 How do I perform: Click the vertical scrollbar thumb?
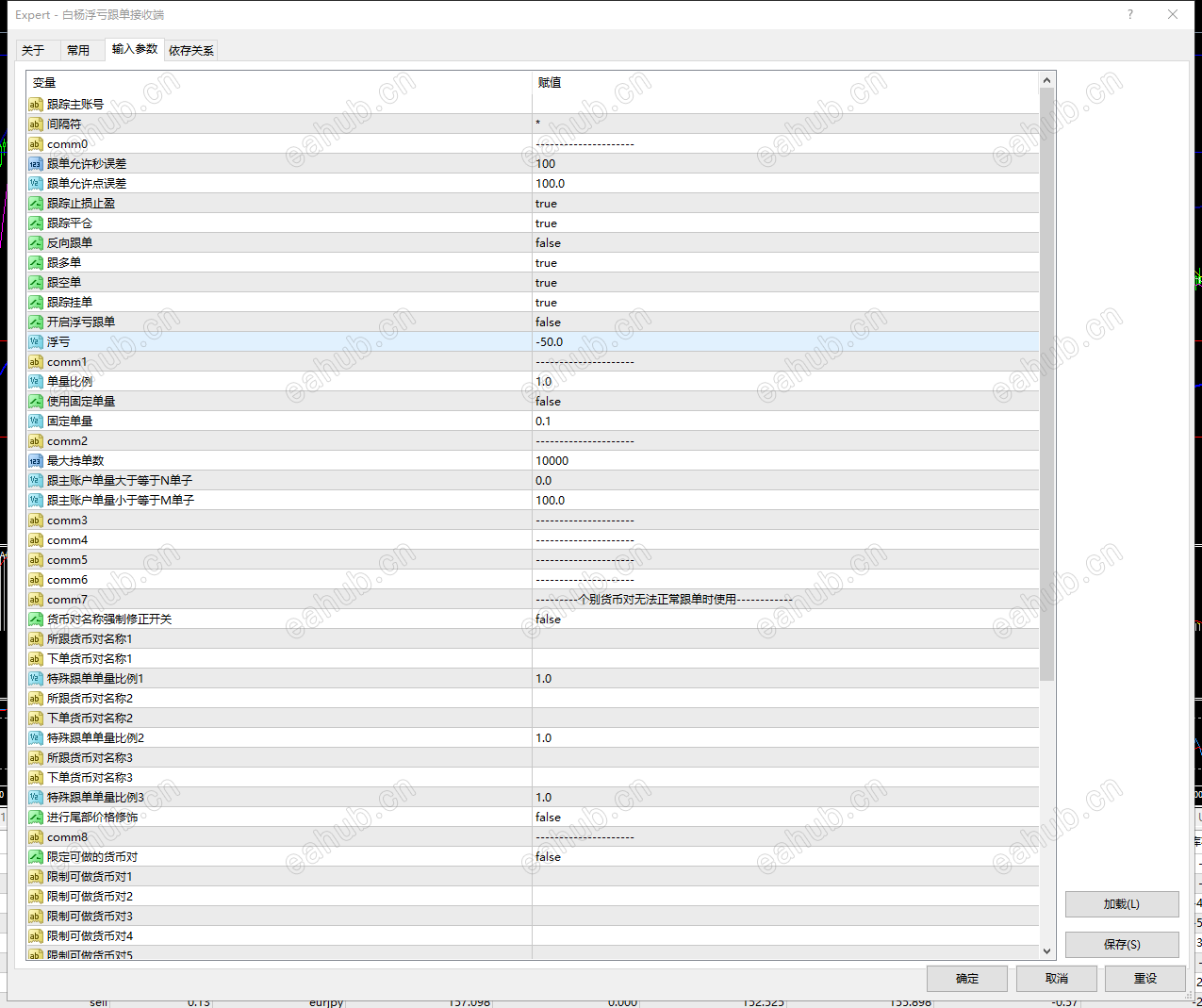pyautogui.click(x=1046, y=385)
